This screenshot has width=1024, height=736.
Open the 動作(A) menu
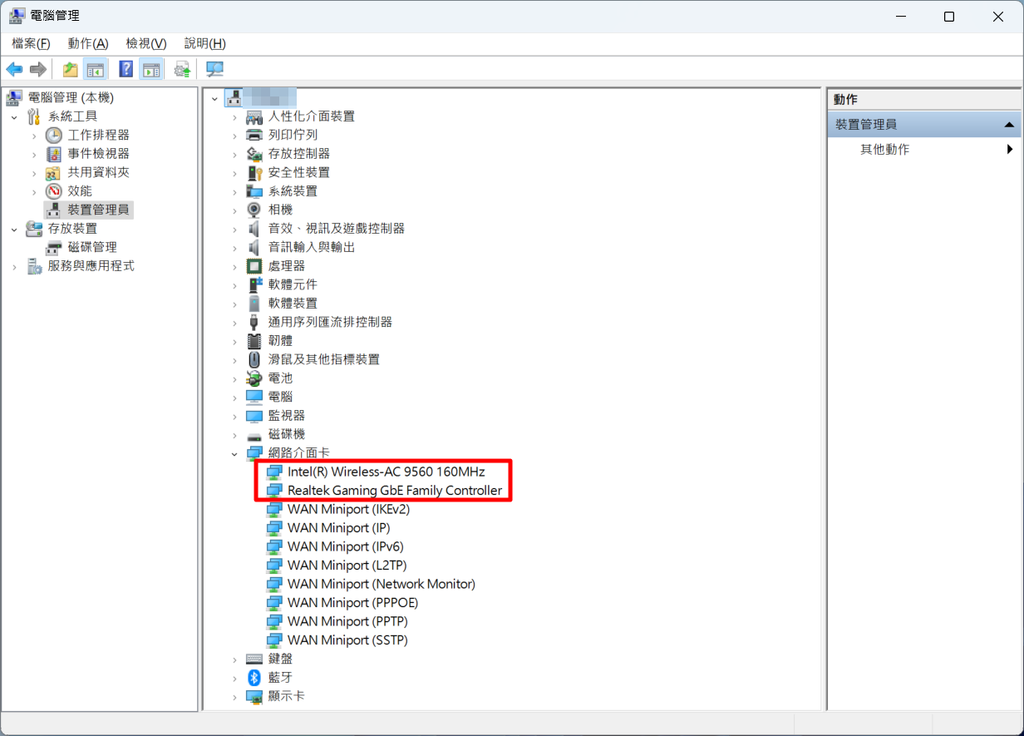(87, 43)
